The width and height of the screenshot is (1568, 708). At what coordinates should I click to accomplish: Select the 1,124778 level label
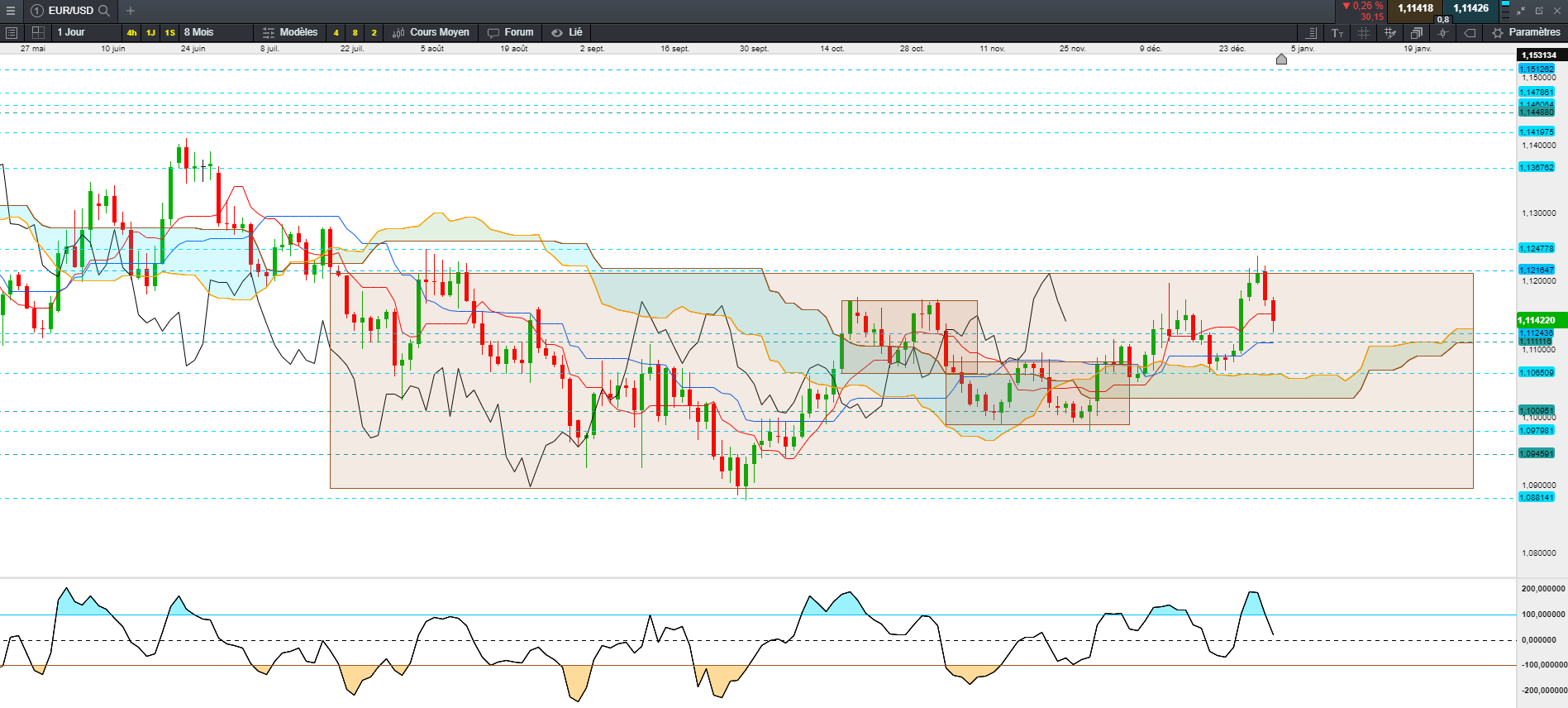(1537, 249)
